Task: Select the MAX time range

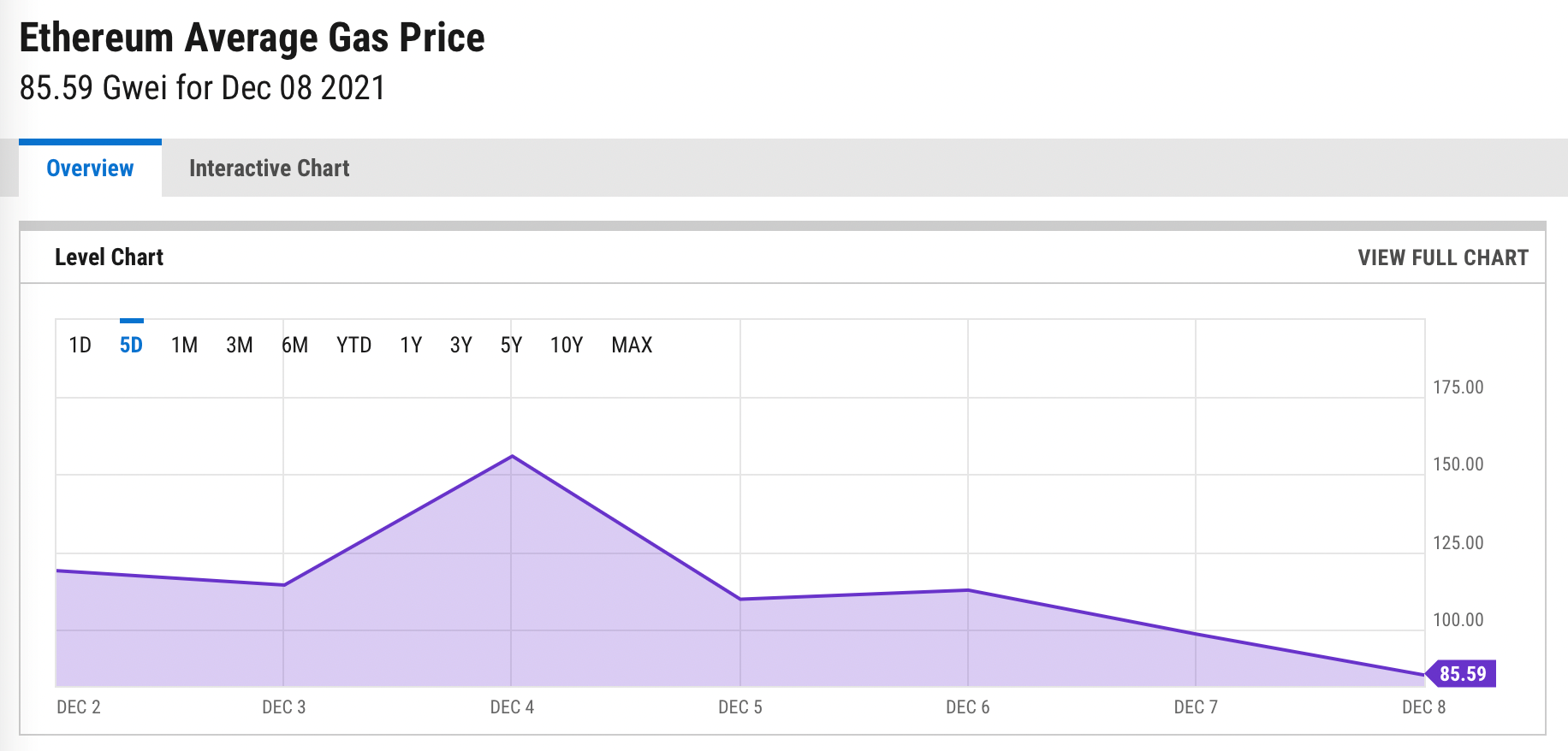Action: pyautogui.click(x=632, y=345)
